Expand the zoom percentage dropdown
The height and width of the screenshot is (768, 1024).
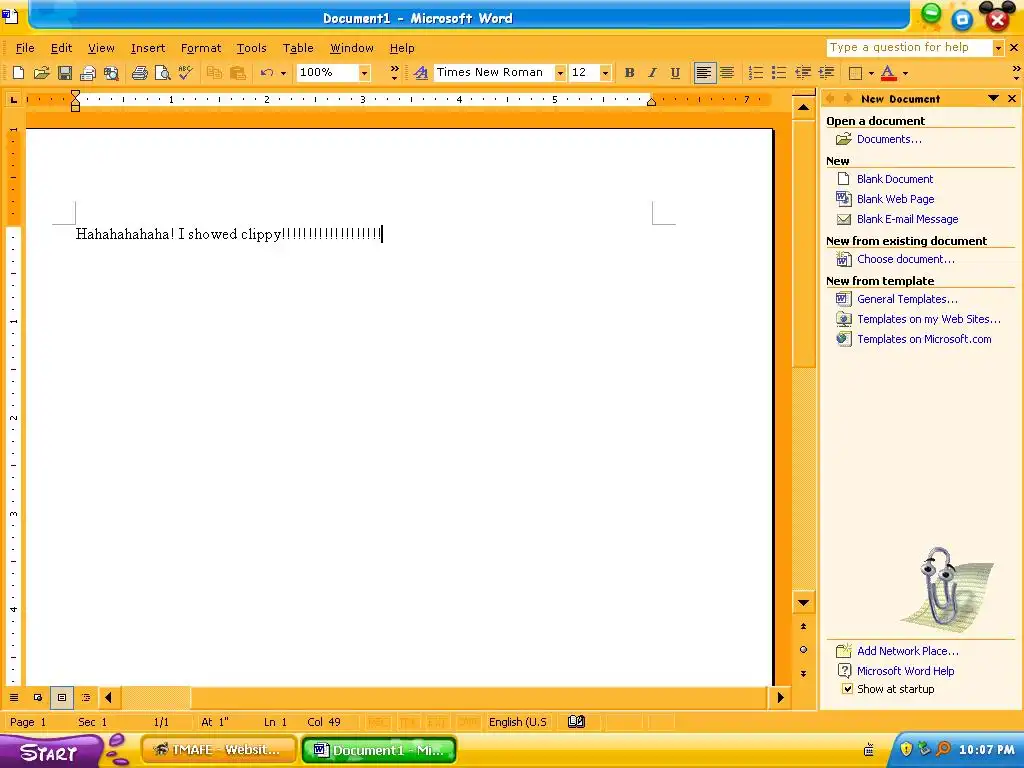point(364,73)
